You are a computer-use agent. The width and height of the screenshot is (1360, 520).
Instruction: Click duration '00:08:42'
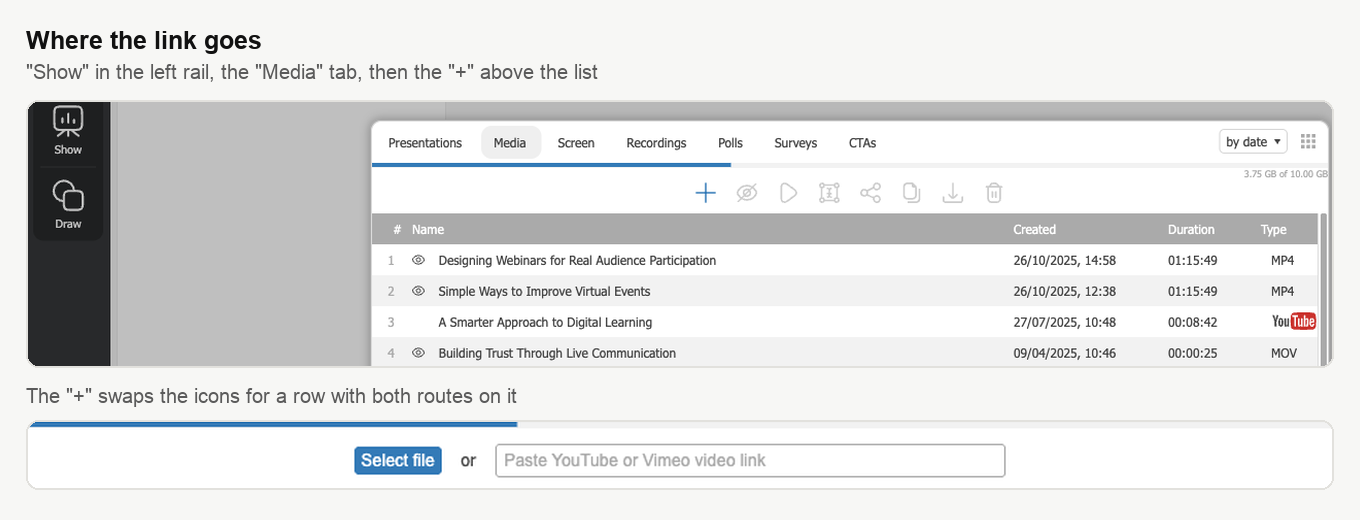(1192, 322)
